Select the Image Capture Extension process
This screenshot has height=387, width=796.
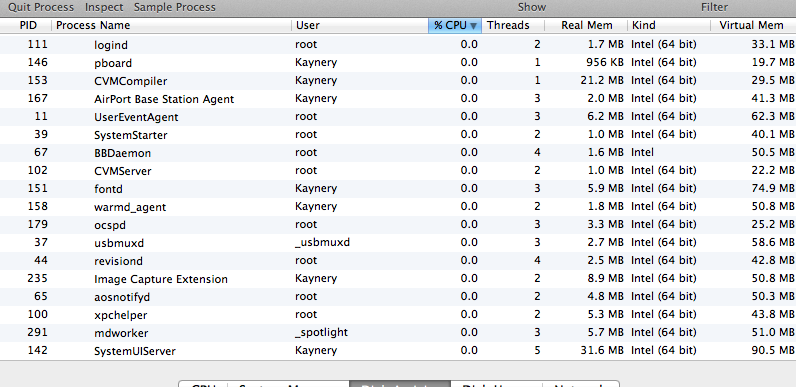point(161,279)
